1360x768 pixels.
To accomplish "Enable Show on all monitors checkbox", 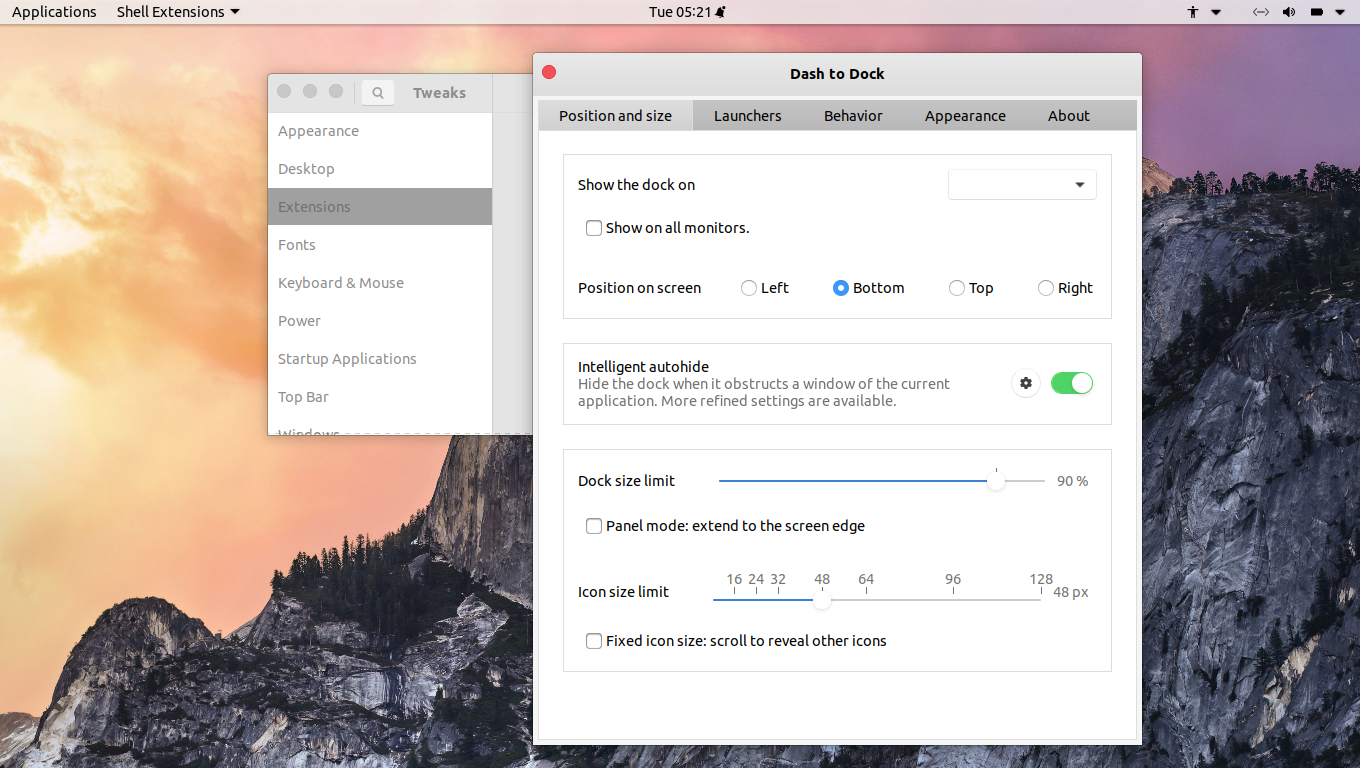I will point(594,228).
